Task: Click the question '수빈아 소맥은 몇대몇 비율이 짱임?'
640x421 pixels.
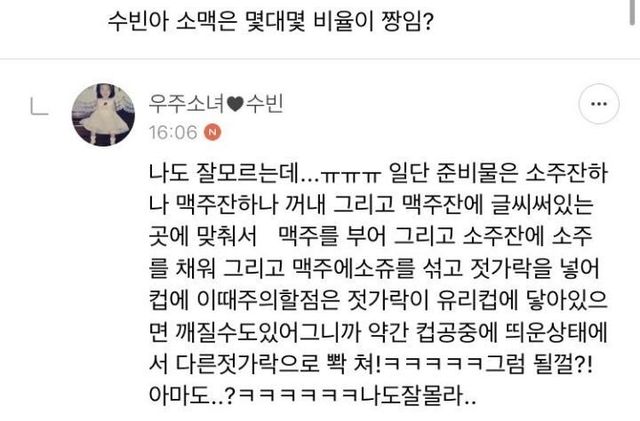Action: [270, 21]
